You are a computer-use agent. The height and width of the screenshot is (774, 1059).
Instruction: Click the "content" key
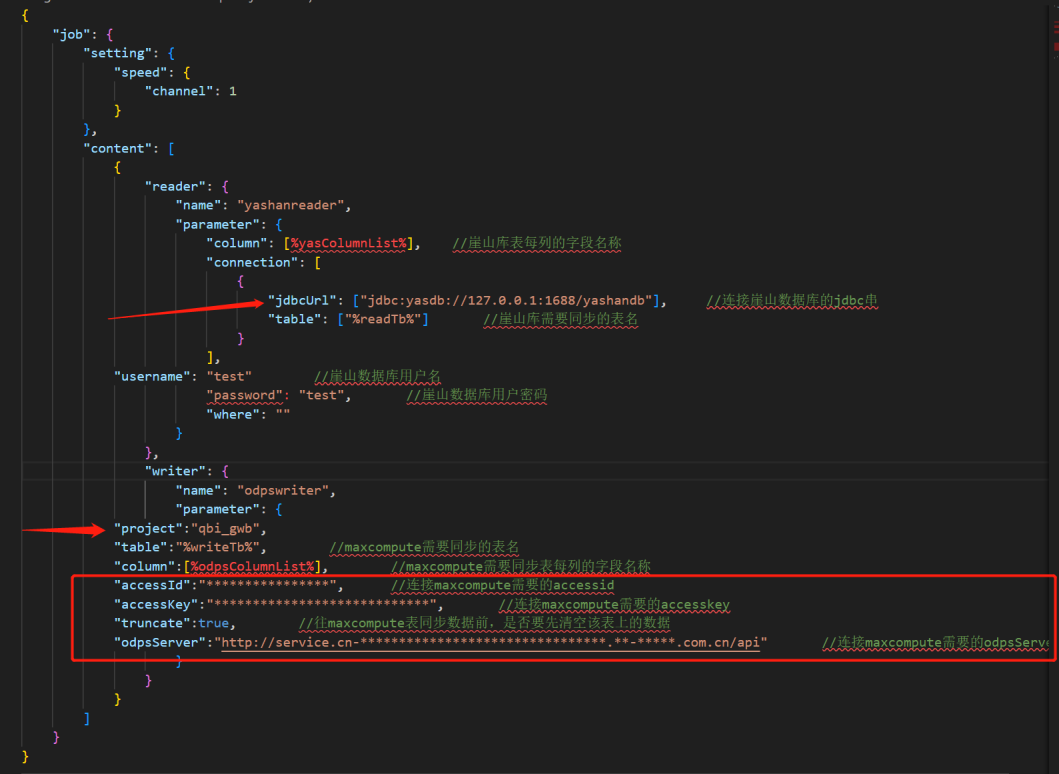(x=122, y=148)
